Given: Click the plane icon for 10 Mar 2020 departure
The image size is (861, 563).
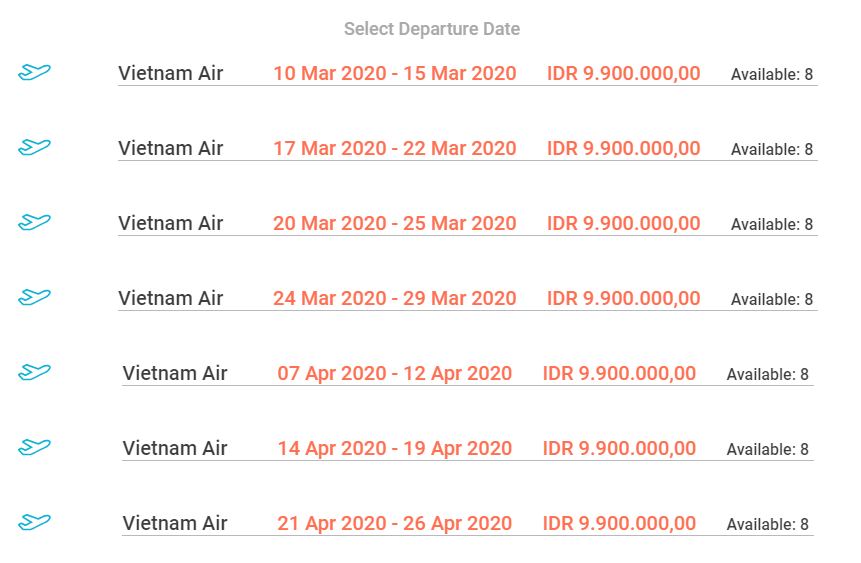Looking at the screenshot, I should 34,72.
